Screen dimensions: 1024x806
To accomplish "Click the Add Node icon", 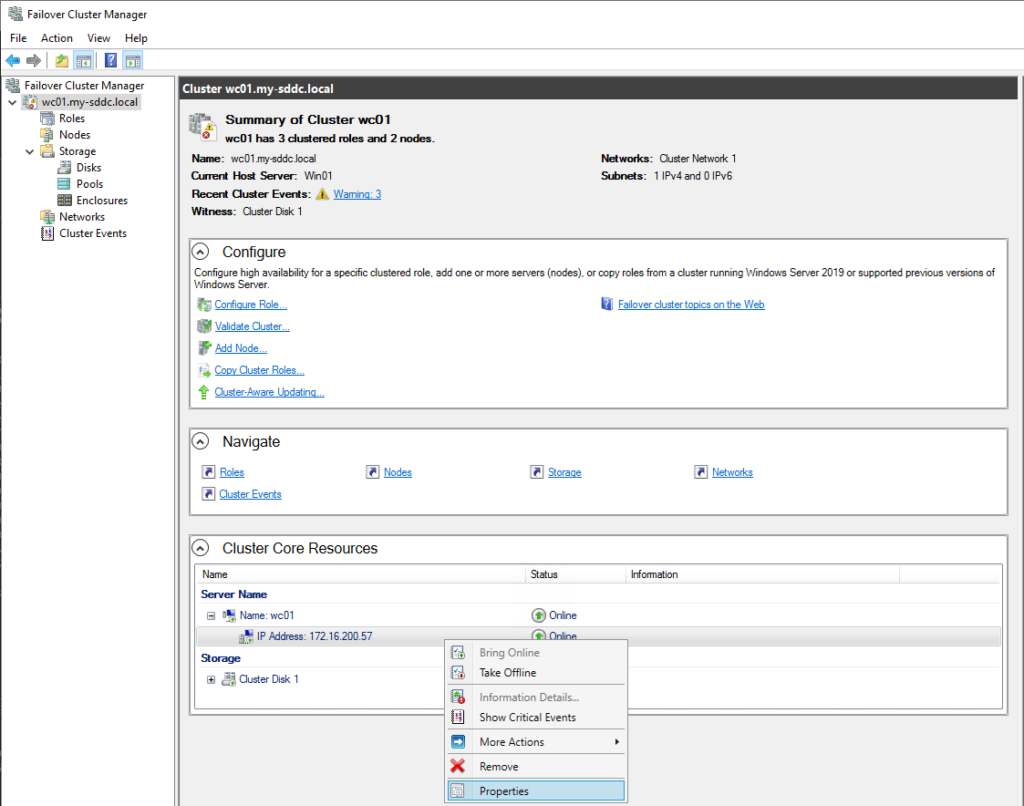I will [205, 349].
